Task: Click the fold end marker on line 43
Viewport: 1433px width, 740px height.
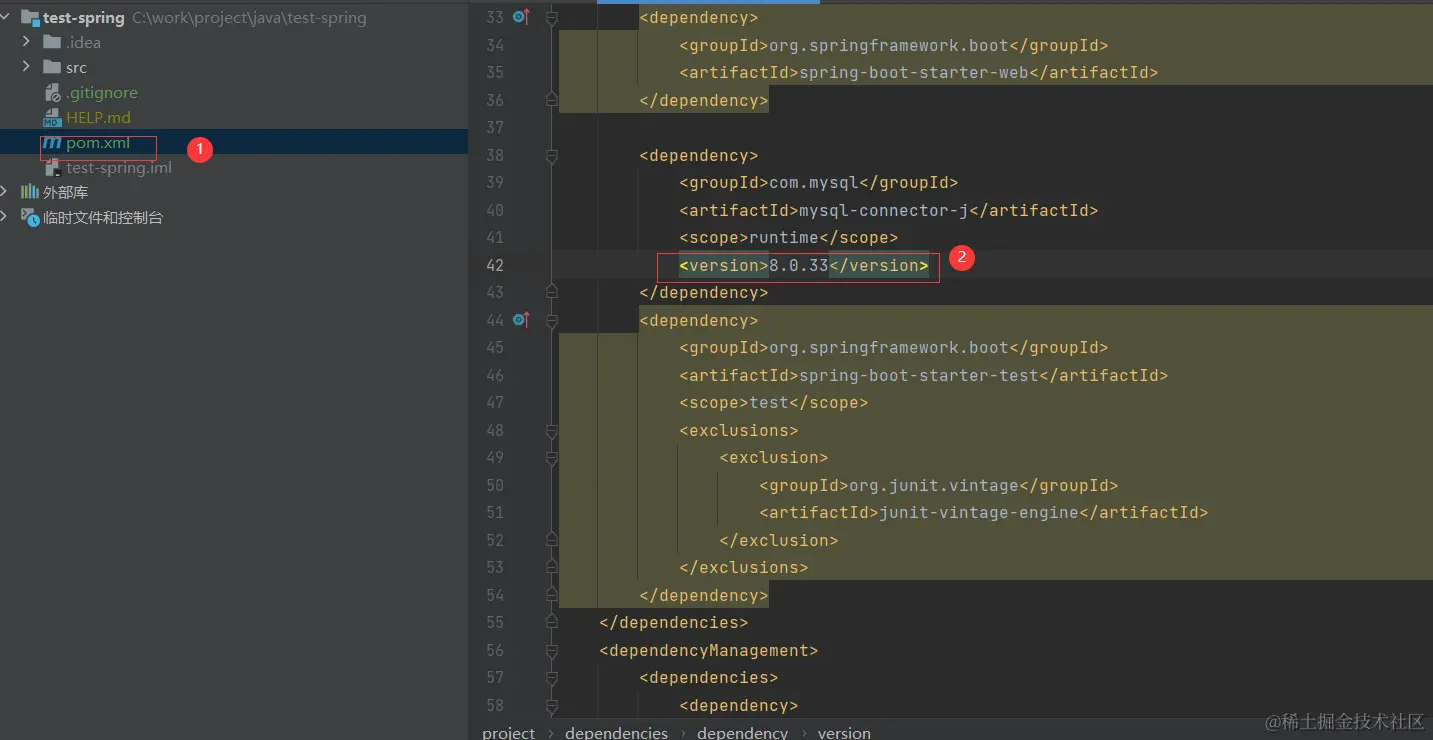Action: point(551,292)
